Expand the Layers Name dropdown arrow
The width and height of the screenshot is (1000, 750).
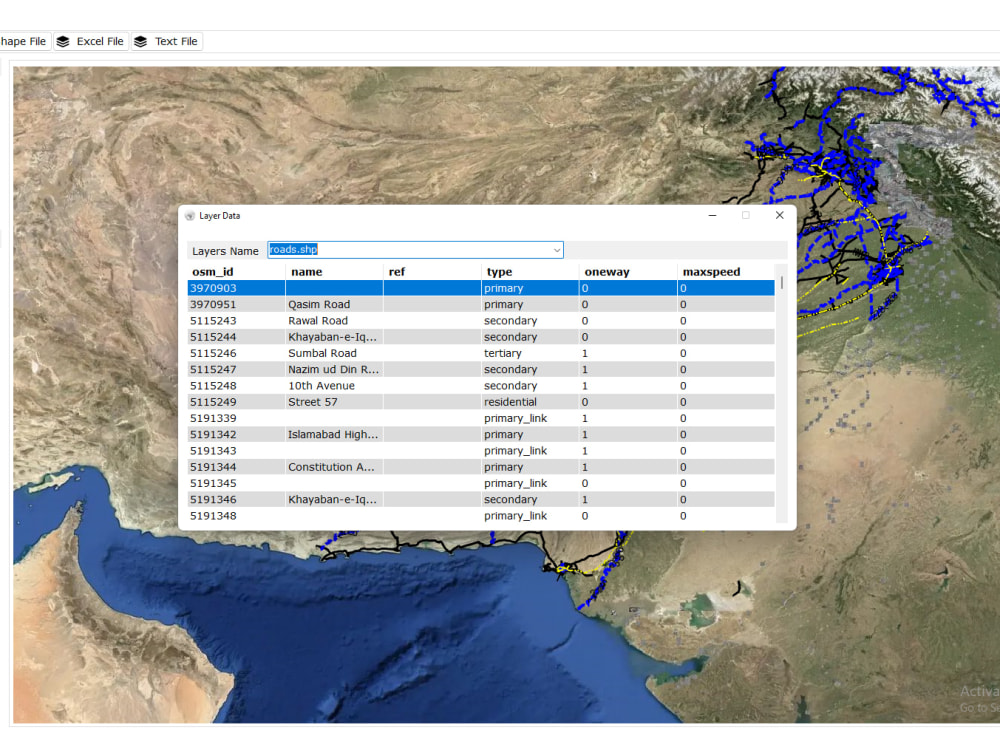click(x=557, y=250)
